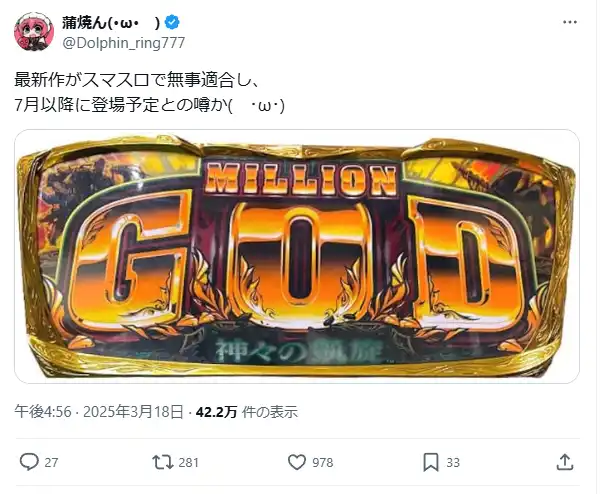Click the 281 reposts count
The width and height of the screenshot is (602, 494).
point(189,463)
